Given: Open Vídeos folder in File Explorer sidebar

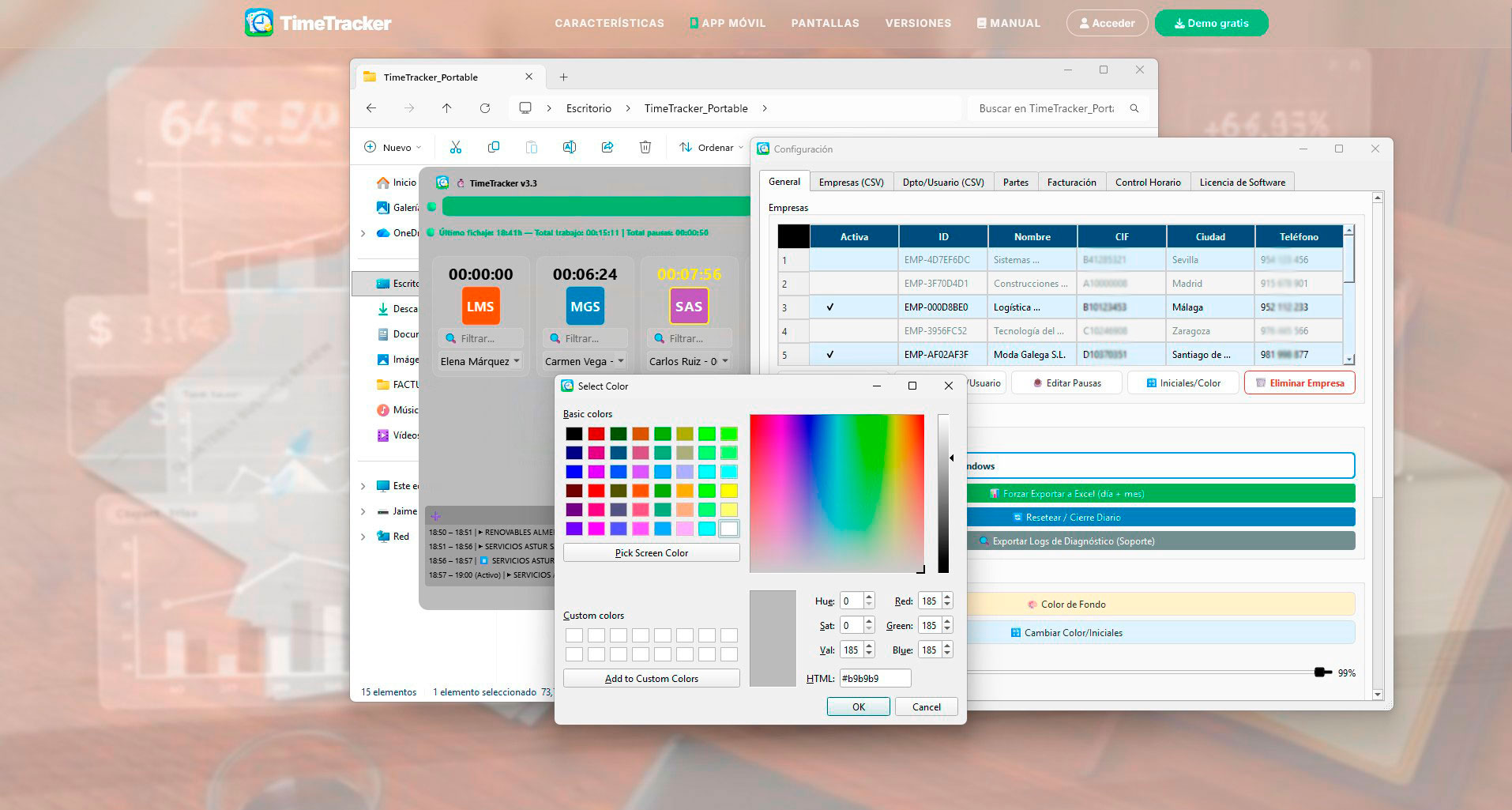Looking at the screenshot, I should [x=397, y=435].
